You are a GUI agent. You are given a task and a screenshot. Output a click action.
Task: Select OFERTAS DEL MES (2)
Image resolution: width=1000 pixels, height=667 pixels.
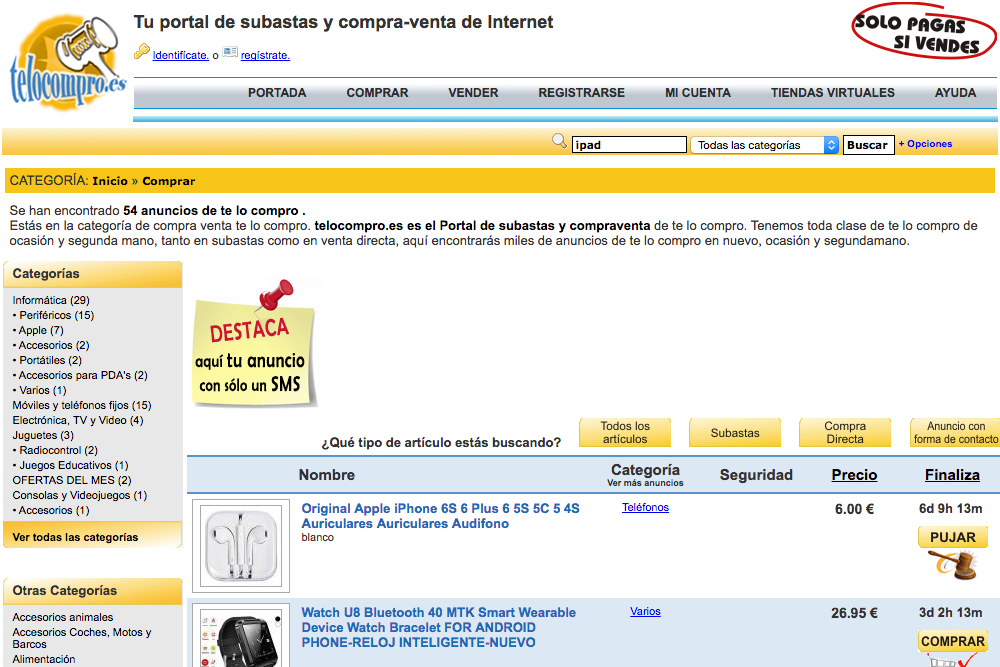pyautogui.click(x=71, y=480)
